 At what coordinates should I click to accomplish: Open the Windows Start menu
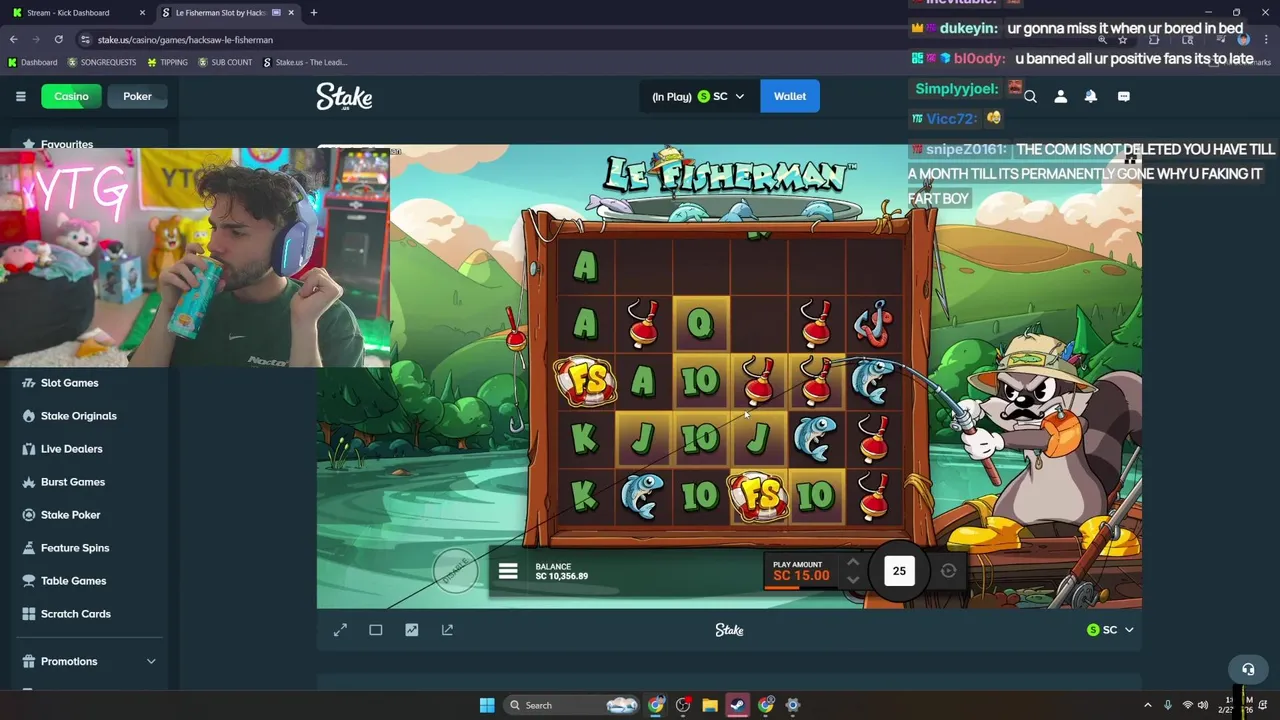click(487, 705)
